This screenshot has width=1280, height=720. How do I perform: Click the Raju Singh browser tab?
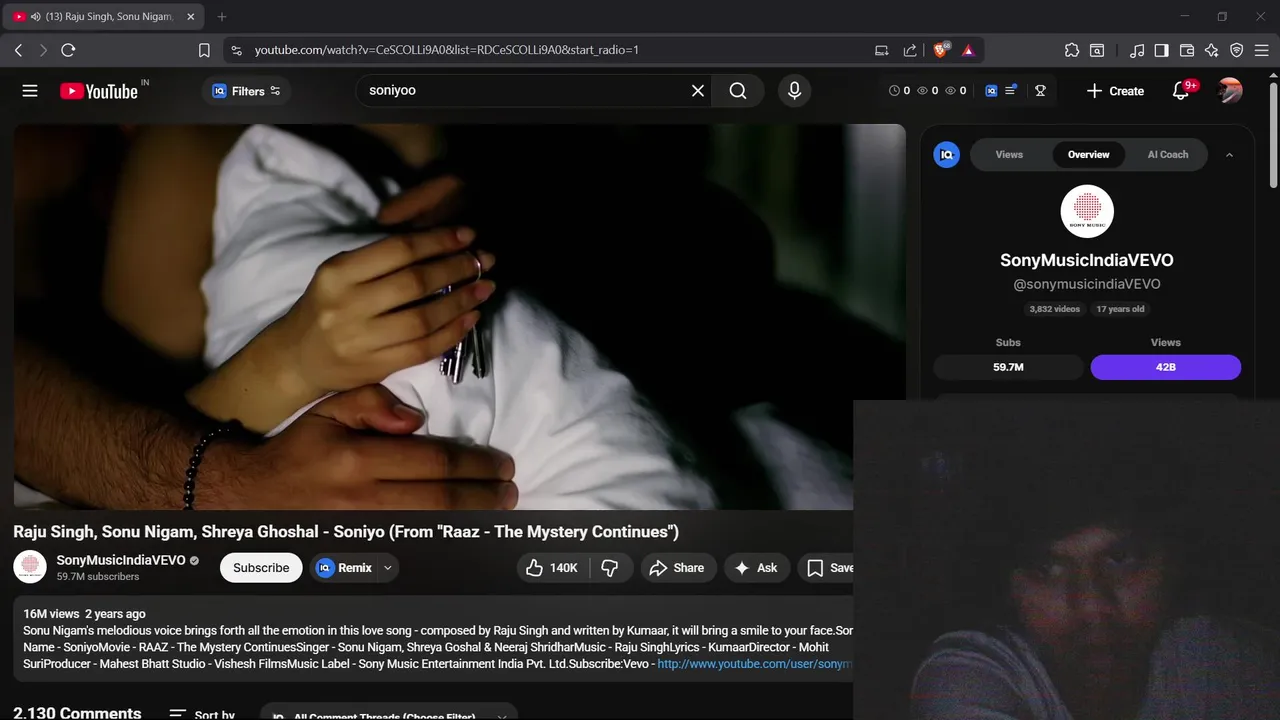point(103,16)
